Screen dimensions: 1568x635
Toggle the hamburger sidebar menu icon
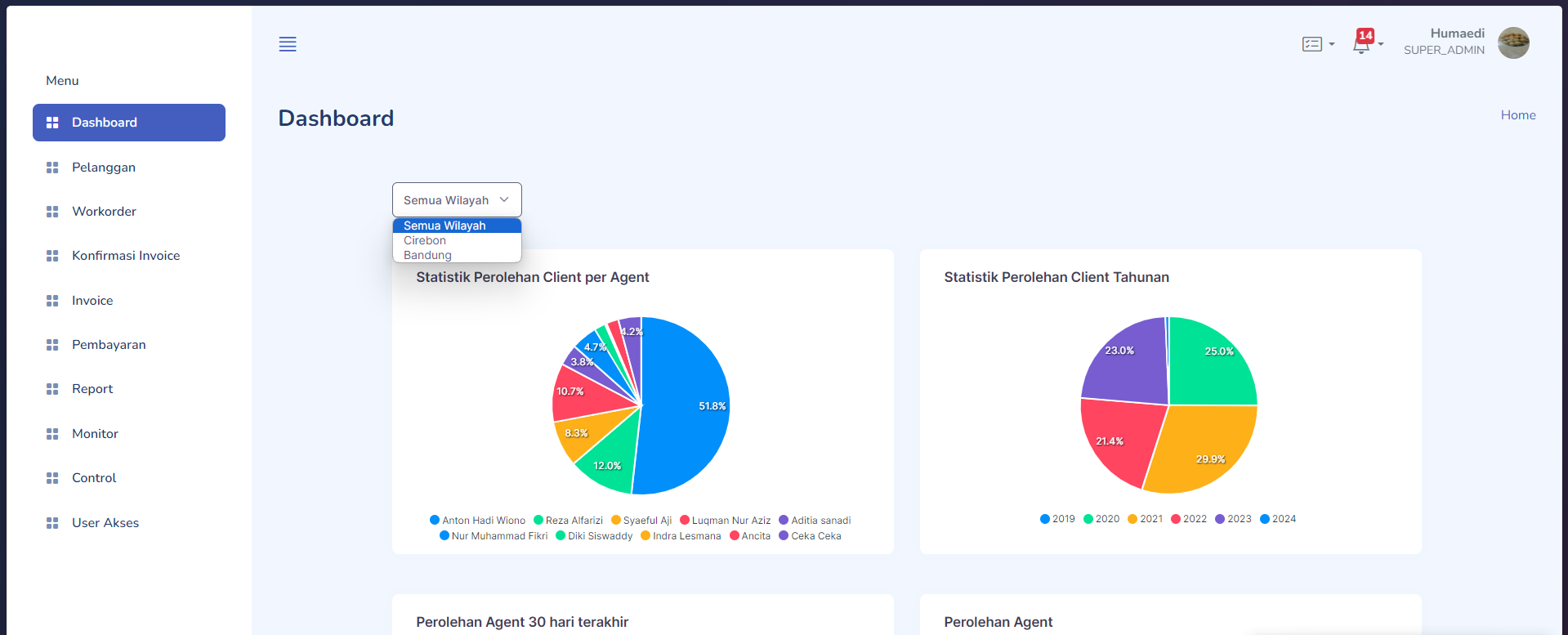288,44
